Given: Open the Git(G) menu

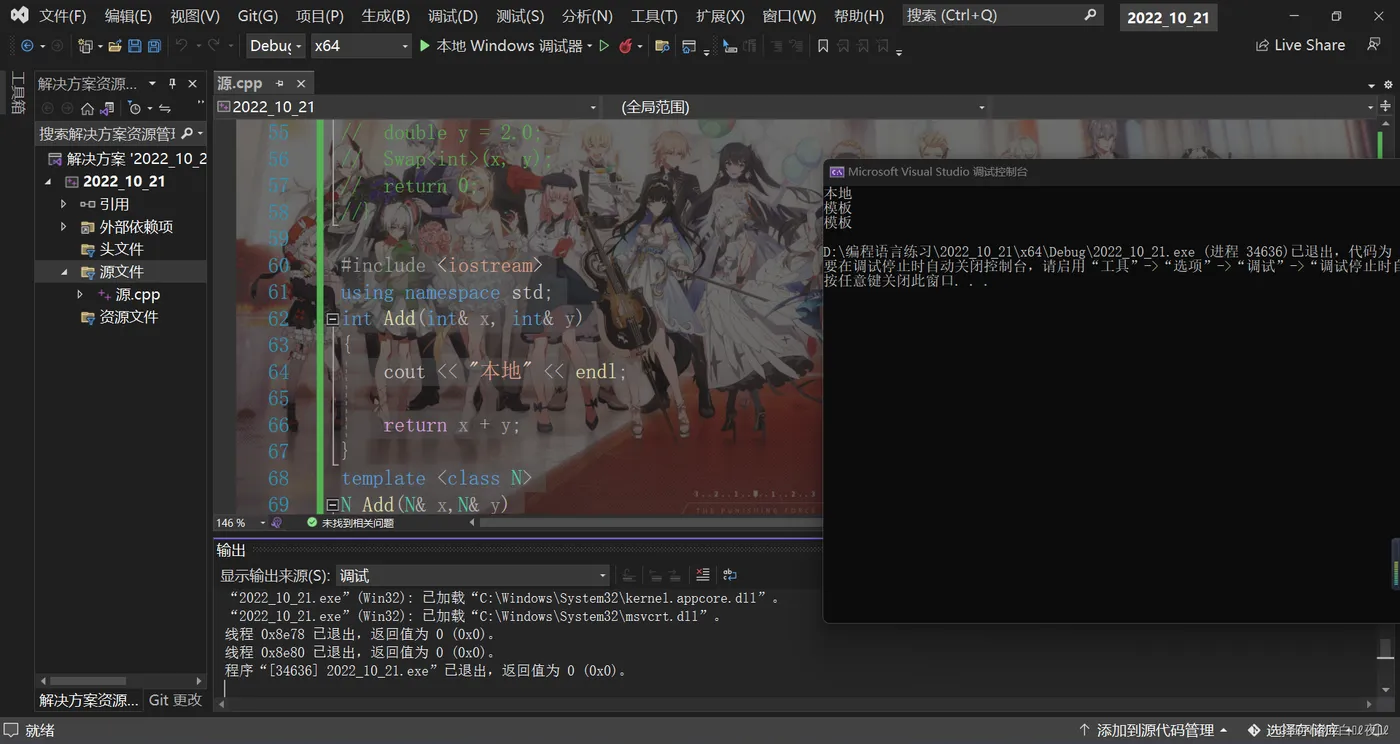Looking at the screenshot, I should pos(257,16).
